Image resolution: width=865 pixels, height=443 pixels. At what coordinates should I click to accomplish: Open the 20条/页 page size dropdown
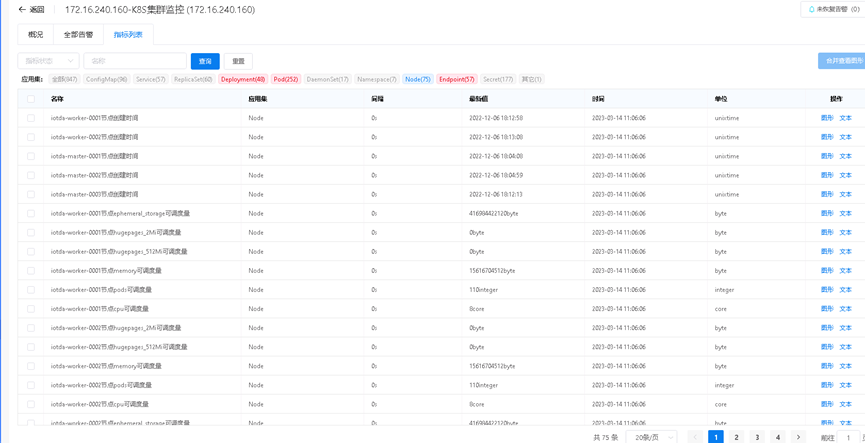tap(652, 437)
